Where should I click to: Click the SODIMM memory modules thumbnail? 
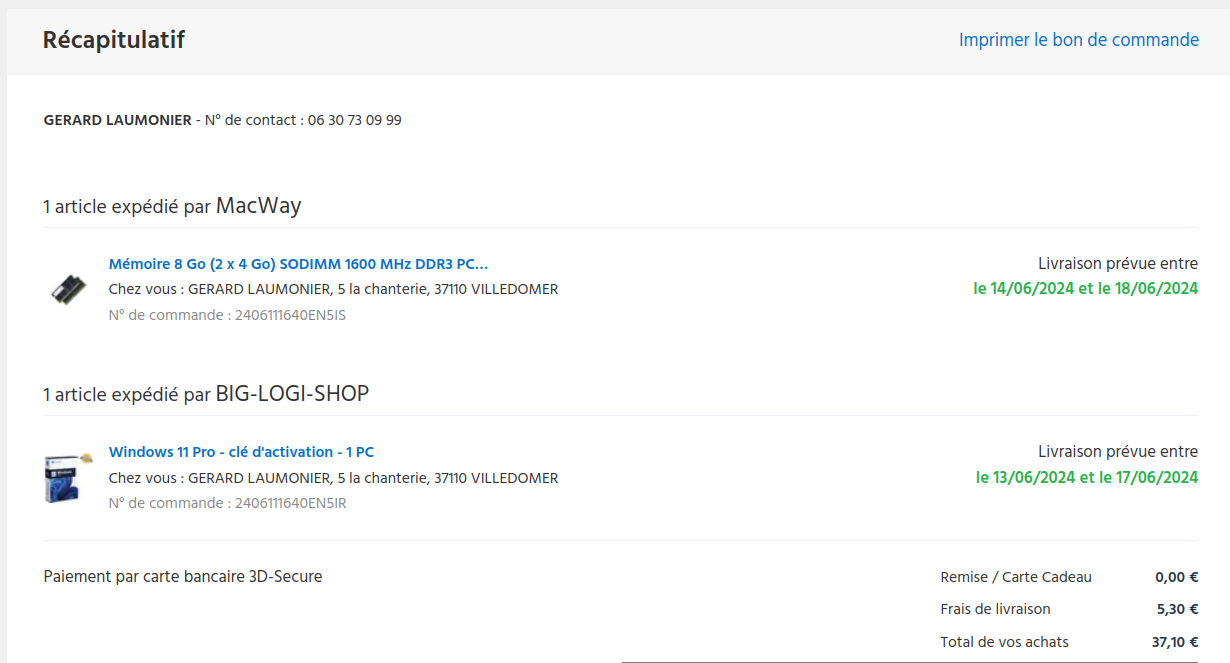coord(69,289)
